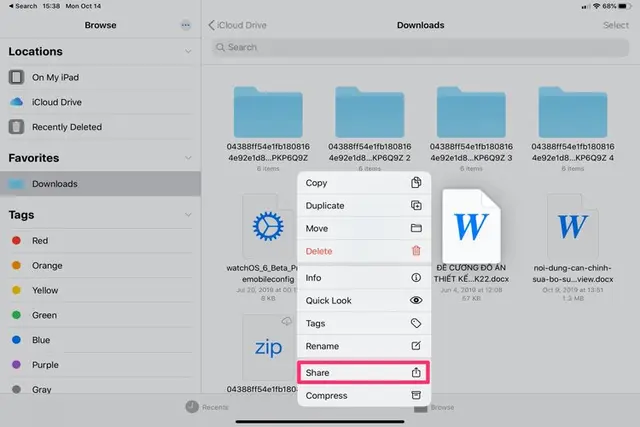Click the Copy icon in context menu
This screenshot has height=427, width=640.
tap(416, 182)
